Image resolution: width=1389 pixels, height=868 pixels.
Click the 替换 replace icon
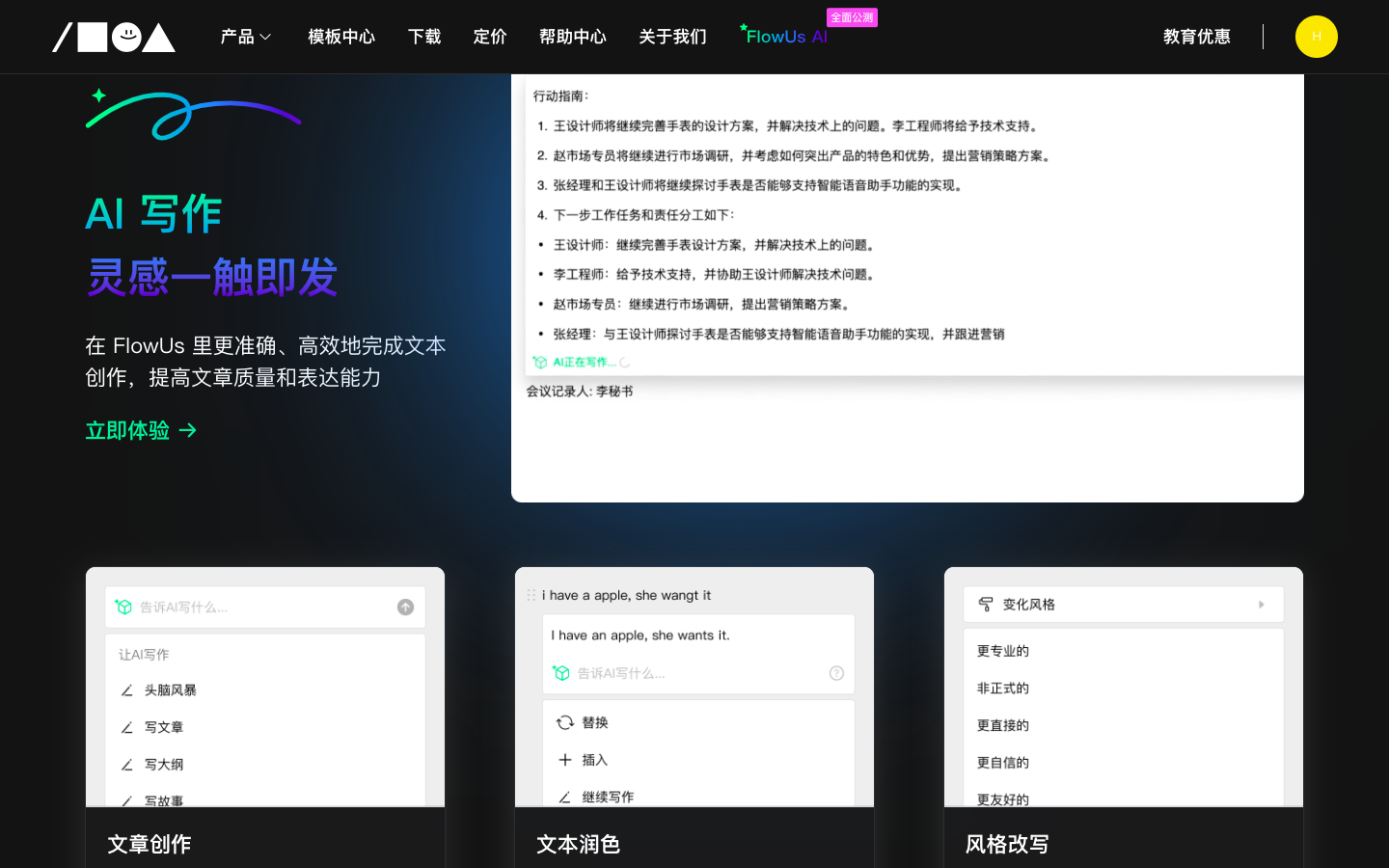pos(565,722)
